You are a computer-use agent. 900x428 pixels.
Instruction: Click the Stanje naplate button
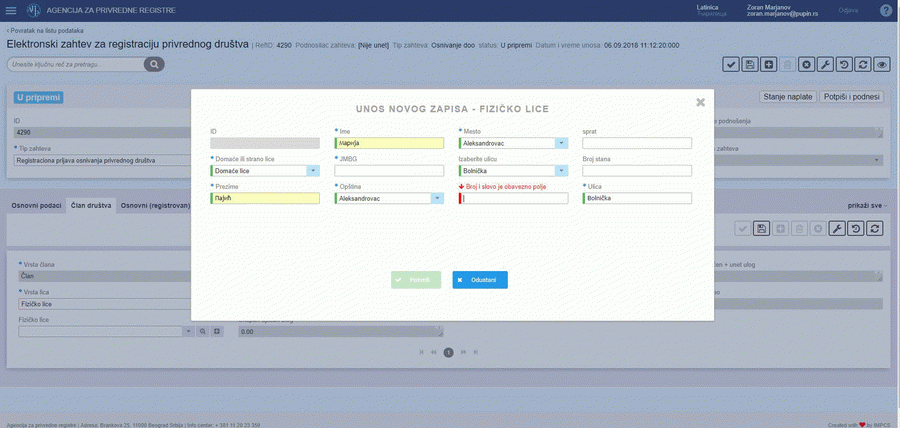click(787, 96)
